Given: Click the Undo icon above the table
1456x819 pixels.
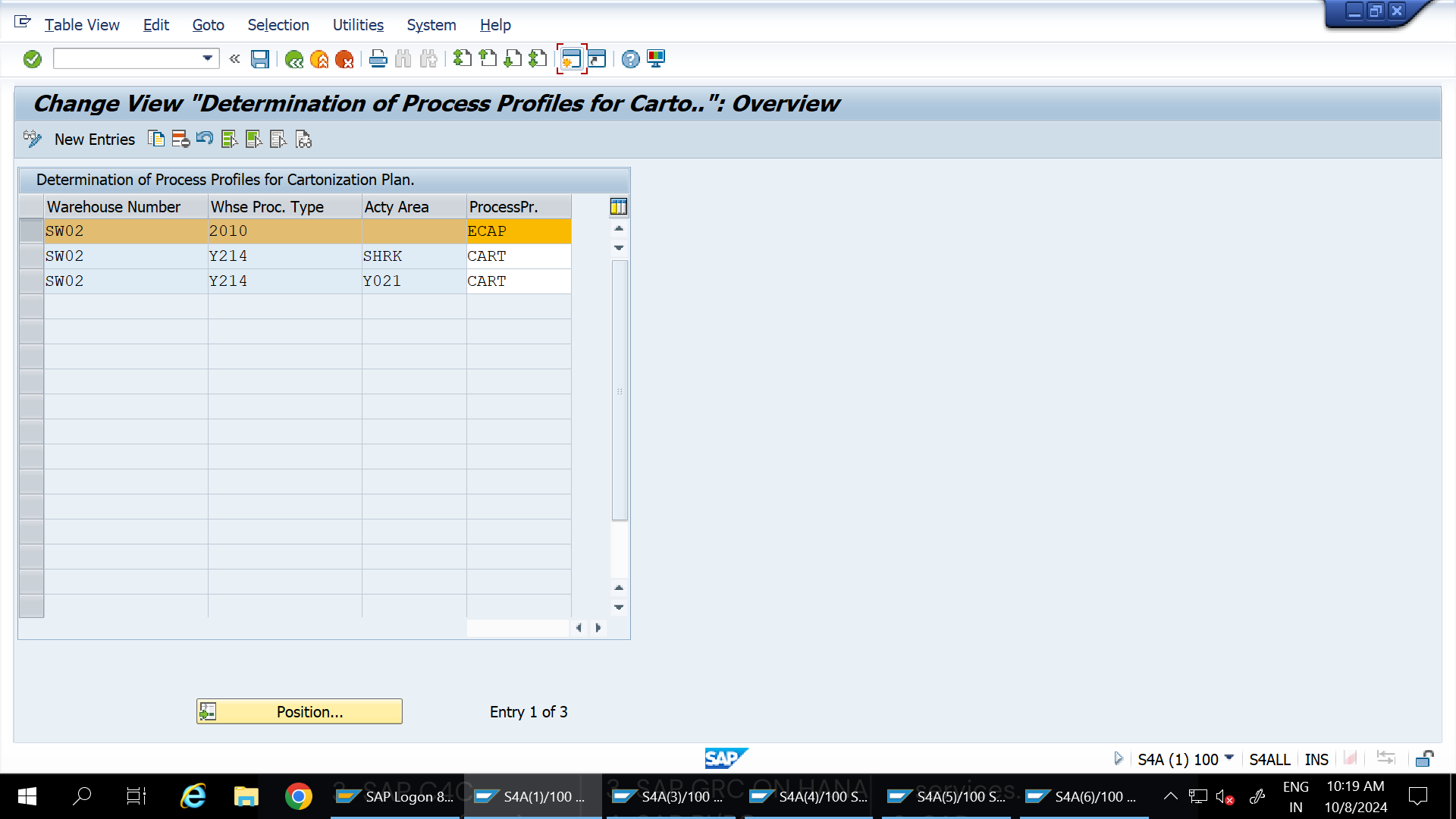Looking at the screenshot, I should (x=204, y=140).
